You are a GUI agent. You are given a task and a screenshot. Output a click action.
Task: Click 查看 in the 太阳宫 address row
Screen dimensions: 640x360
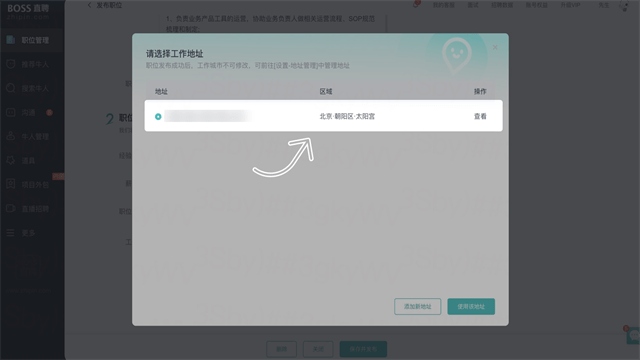pos(480,116)
